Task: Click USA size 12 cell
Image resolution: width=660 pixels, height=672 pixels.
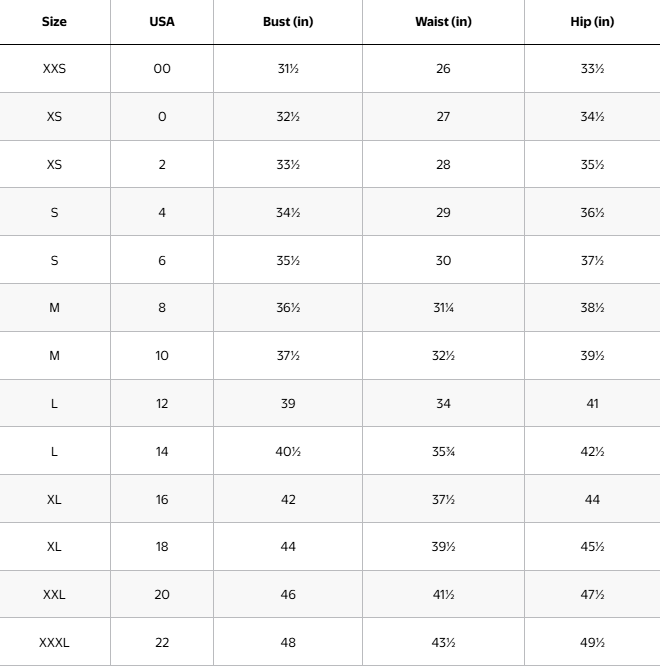Action: click(x=162, y=403)
